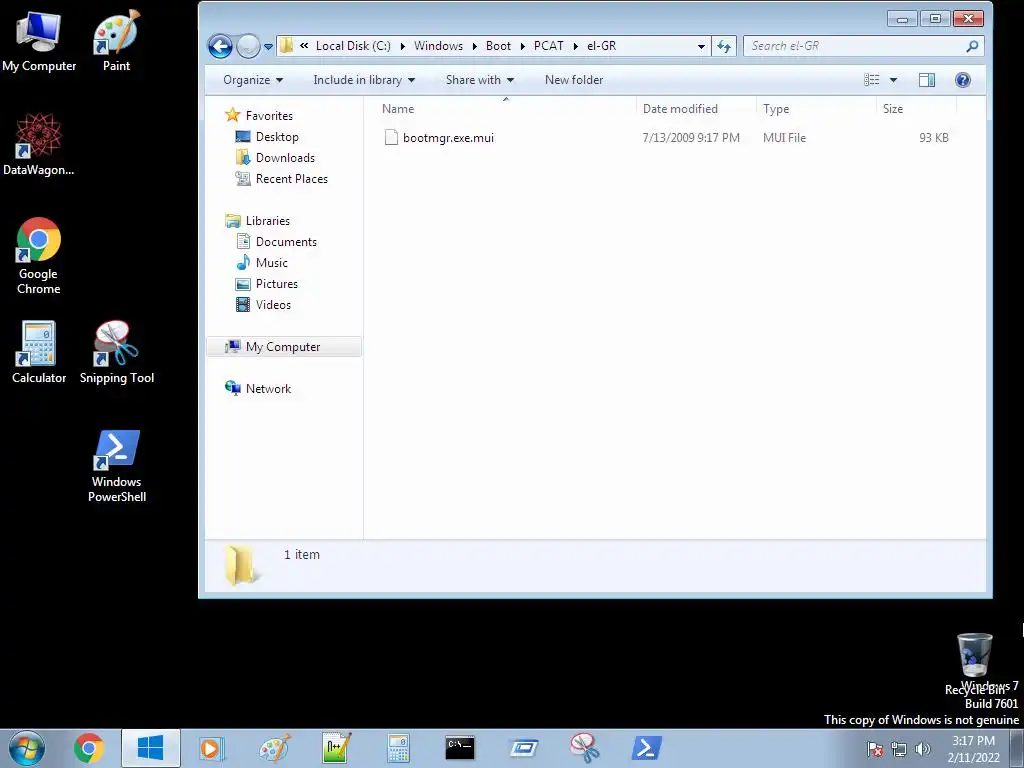
Task: Select Local Disk (C:) in the breadcrumb path
Action: point(353,46)
